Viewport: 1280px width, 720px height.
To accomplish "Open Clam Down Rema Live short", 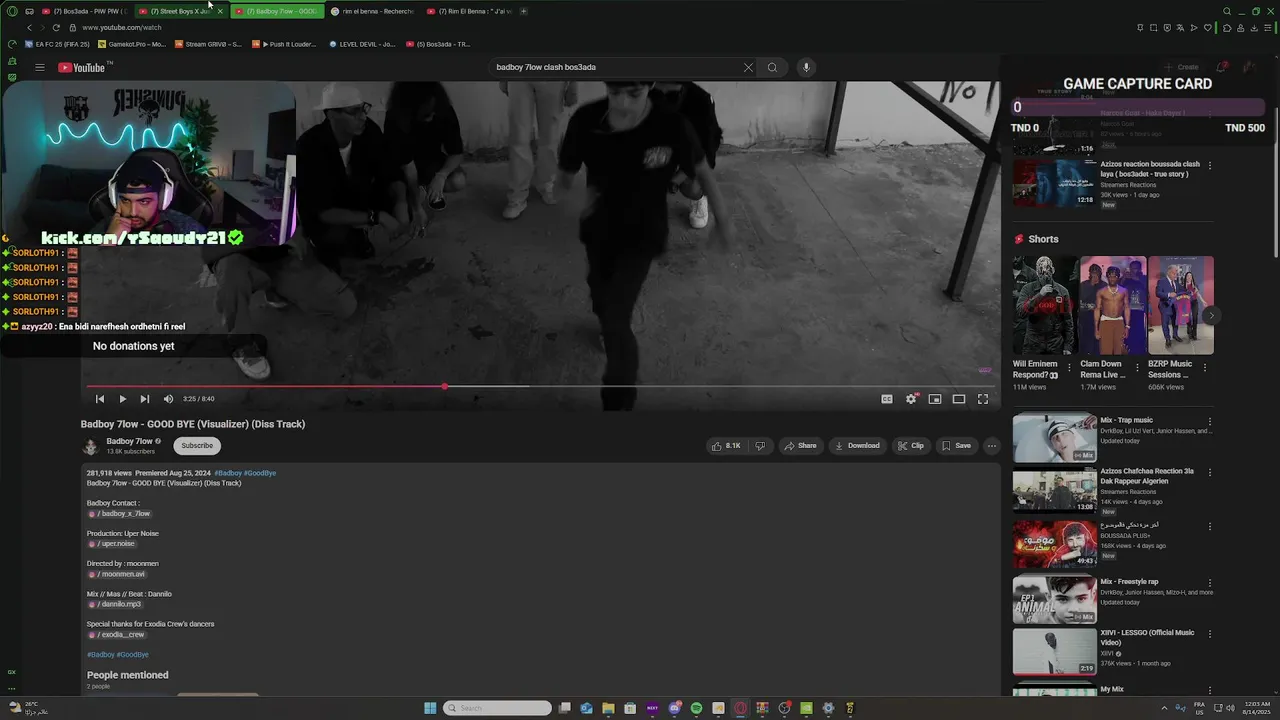I will coord(1113,306).
